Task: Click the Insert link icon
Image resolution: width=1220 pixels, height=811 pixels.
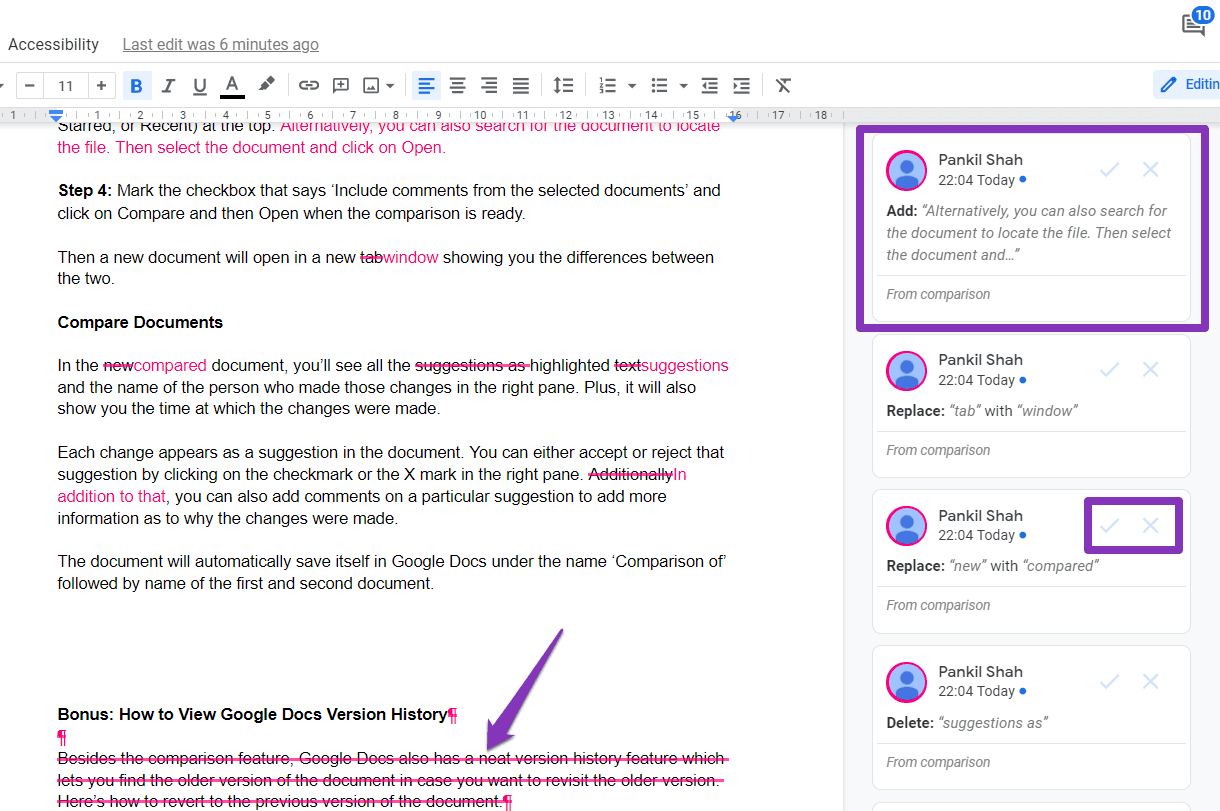Action: 309,85
